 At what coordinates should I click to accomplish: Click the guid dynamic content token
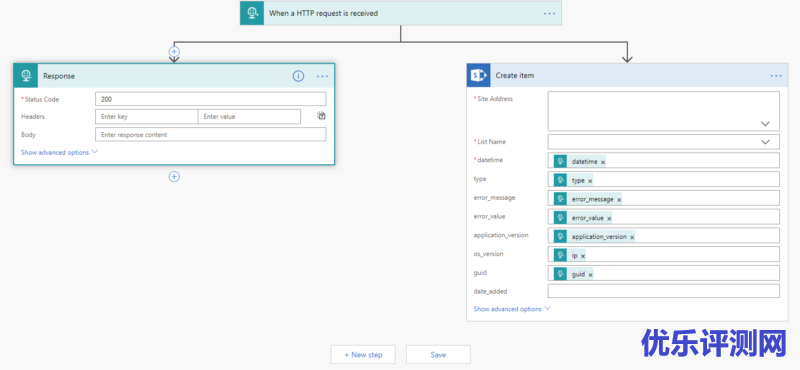573,275
